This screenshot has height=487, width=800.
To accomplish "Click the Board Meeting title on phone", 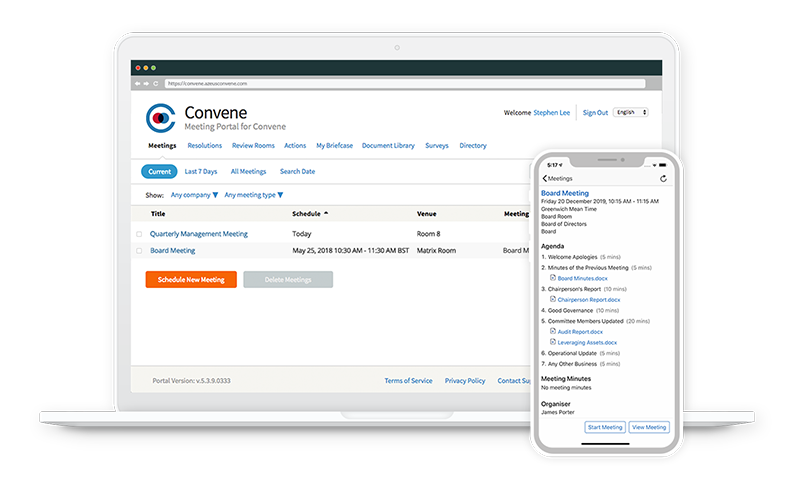I will tap(565, 193).
